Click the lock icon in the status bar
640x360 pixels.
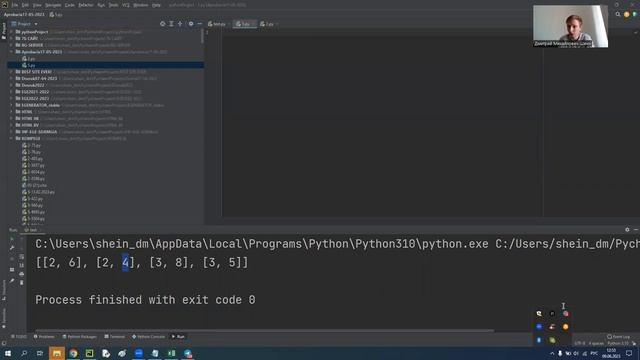(x=634, y=344)
